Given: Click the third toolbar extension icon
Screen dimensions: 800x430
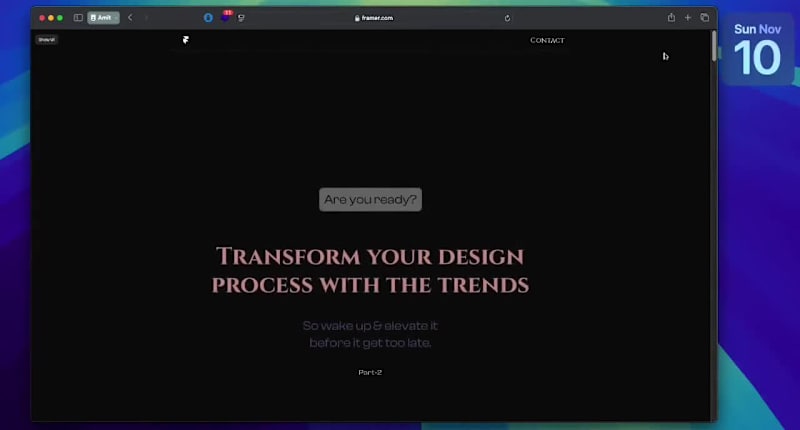Looking at the screenshot, I should 241,18.
